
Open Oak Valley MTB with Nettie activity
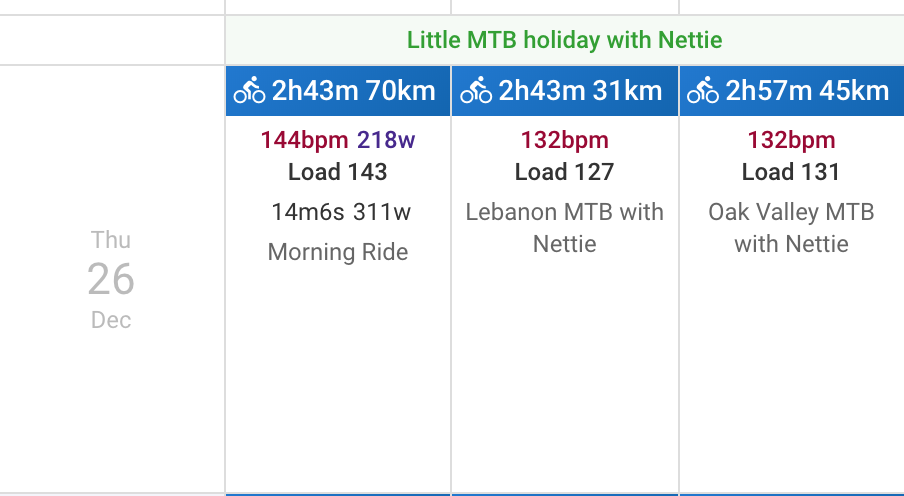[x=791, y=228]
